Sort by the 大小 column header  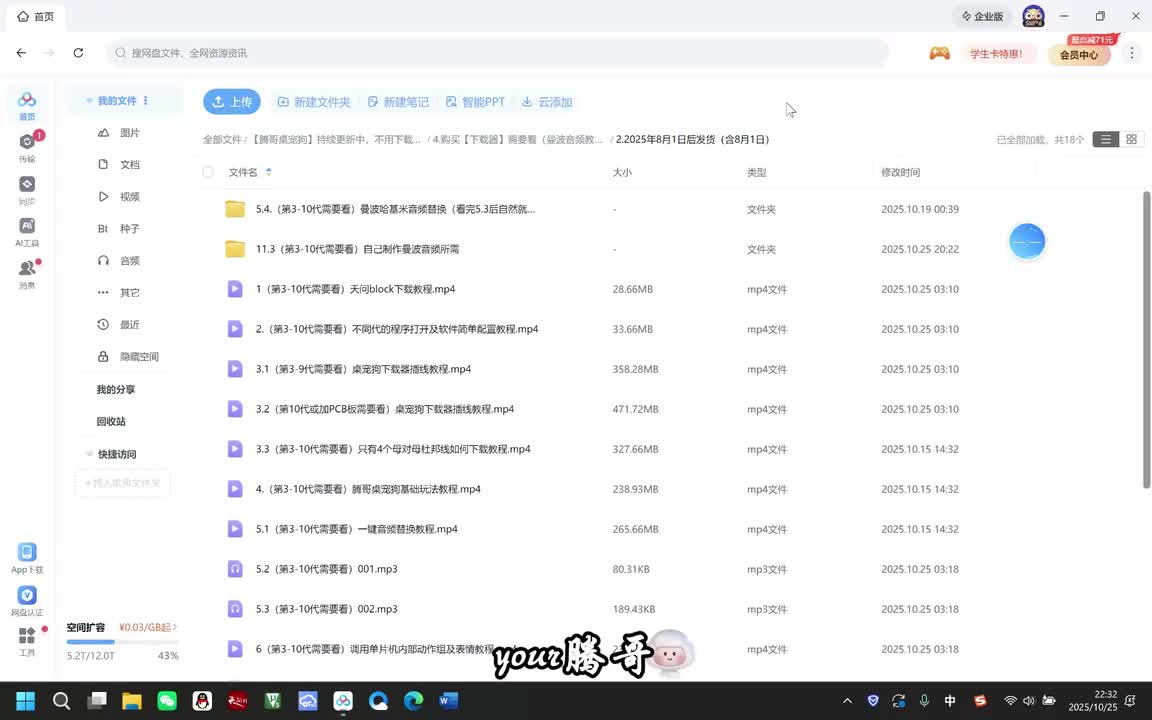[622, 172]
